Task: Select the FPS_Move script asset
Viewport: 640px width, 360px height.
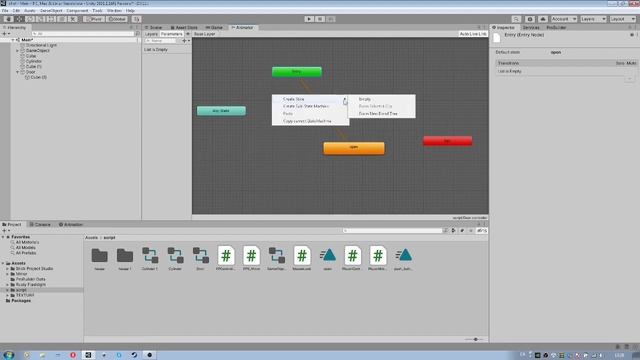Action: click(251, 258)
